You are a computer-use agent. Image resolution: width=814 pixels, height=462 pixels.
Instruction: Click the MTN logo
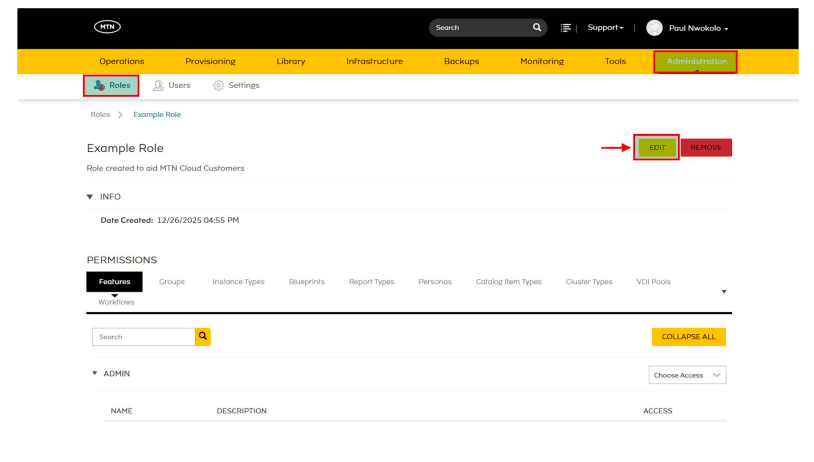pyautogui.click(x=107, y=26)
